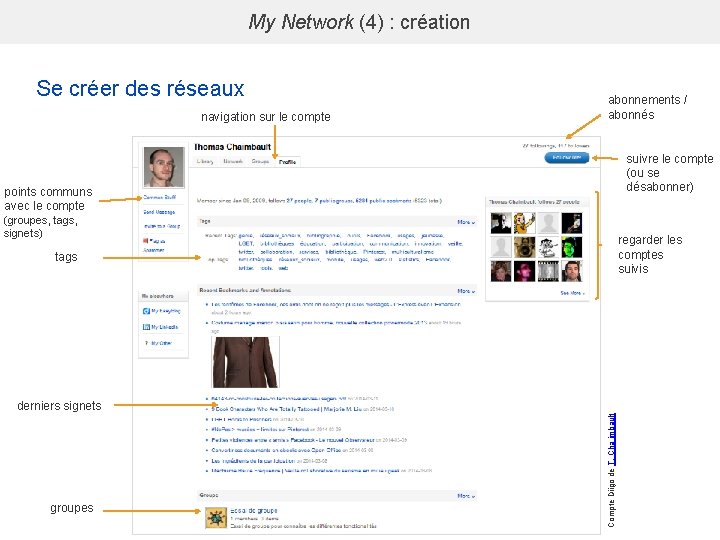Open the Library tab

[205, 162]
